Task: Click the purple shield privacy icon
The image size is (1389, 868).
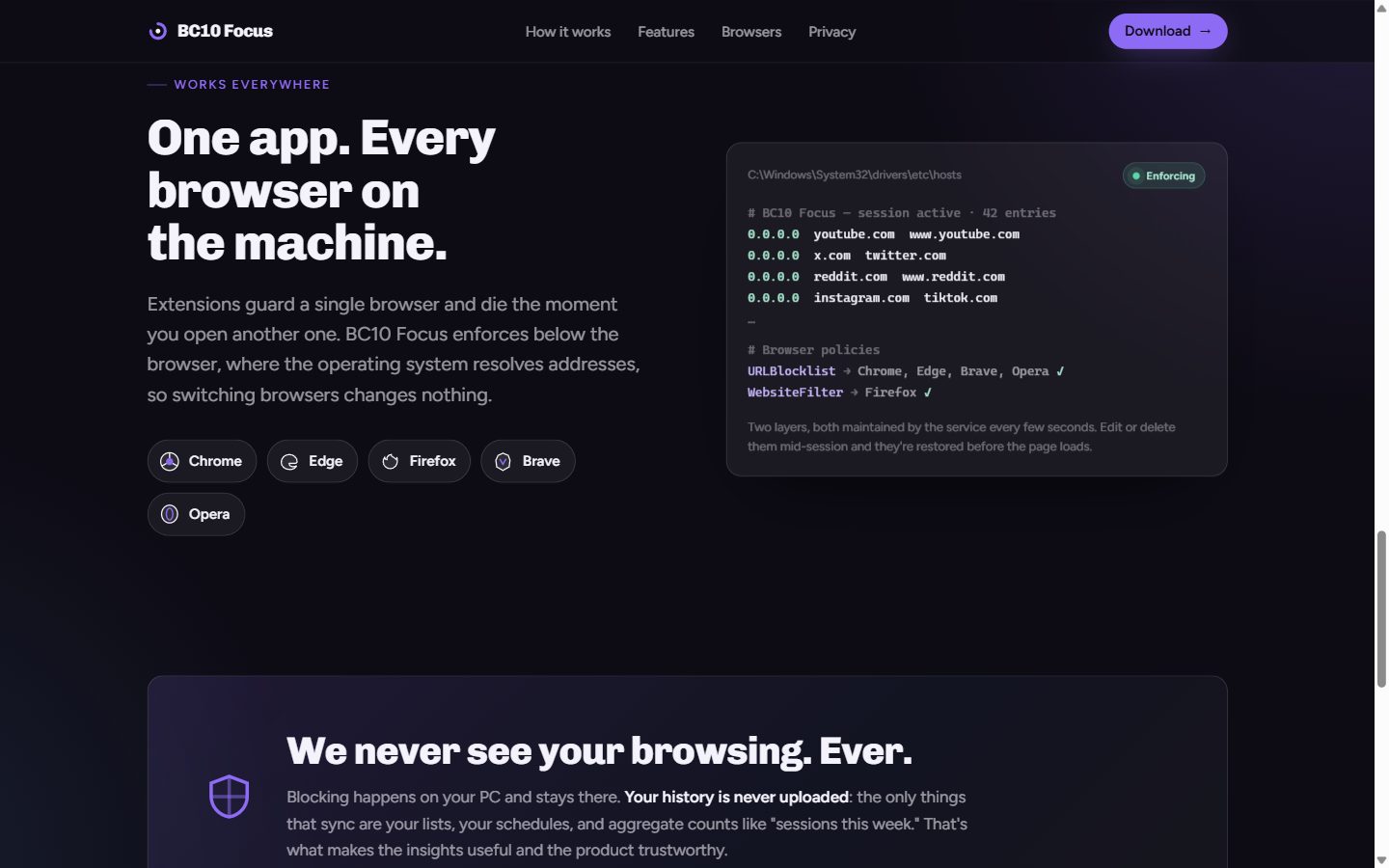Action: point(230,797)
